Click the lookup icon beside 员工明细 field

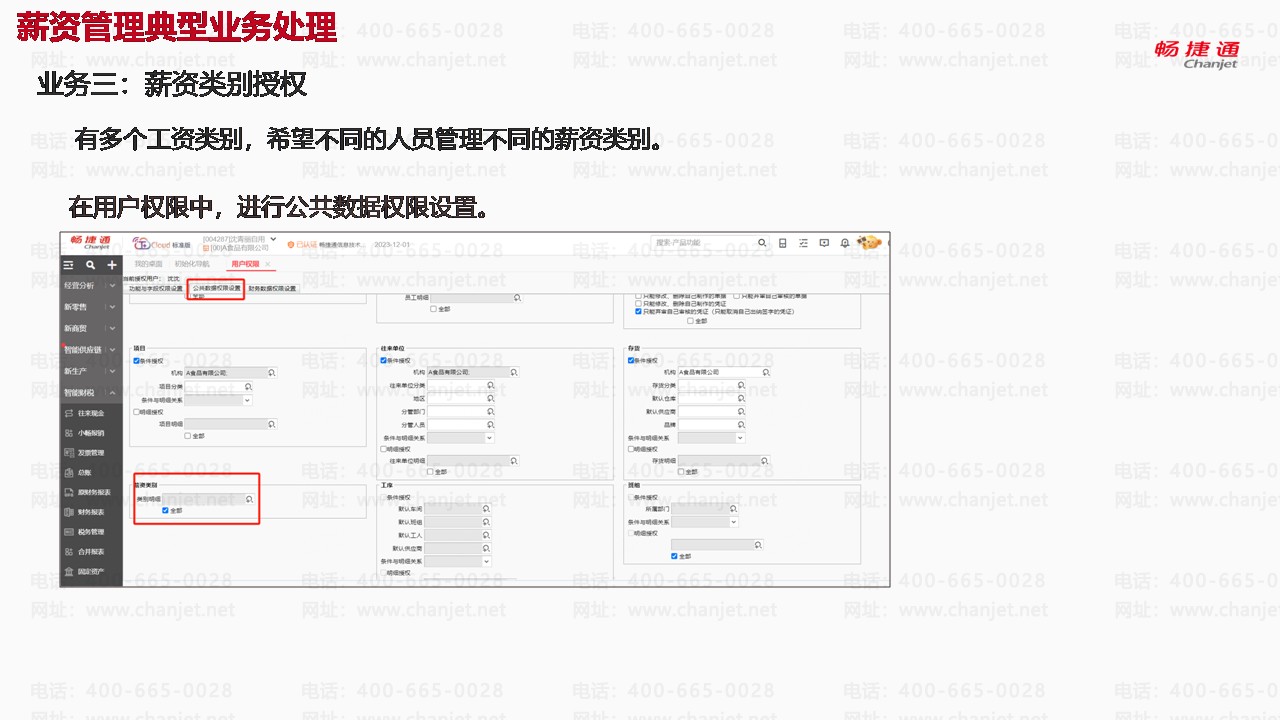point(517,298)
